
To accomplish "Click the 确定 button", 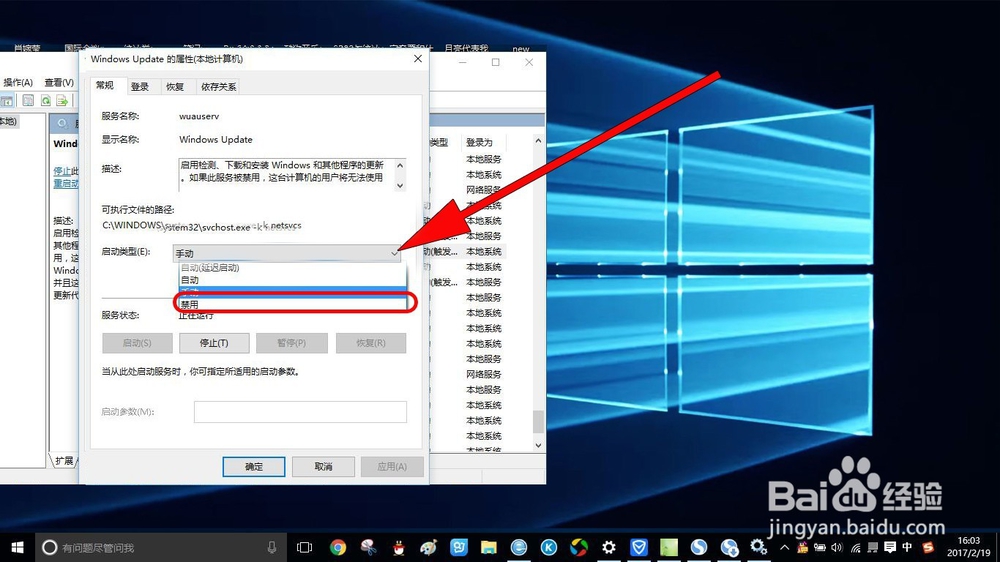I will (x=254, y=466).
